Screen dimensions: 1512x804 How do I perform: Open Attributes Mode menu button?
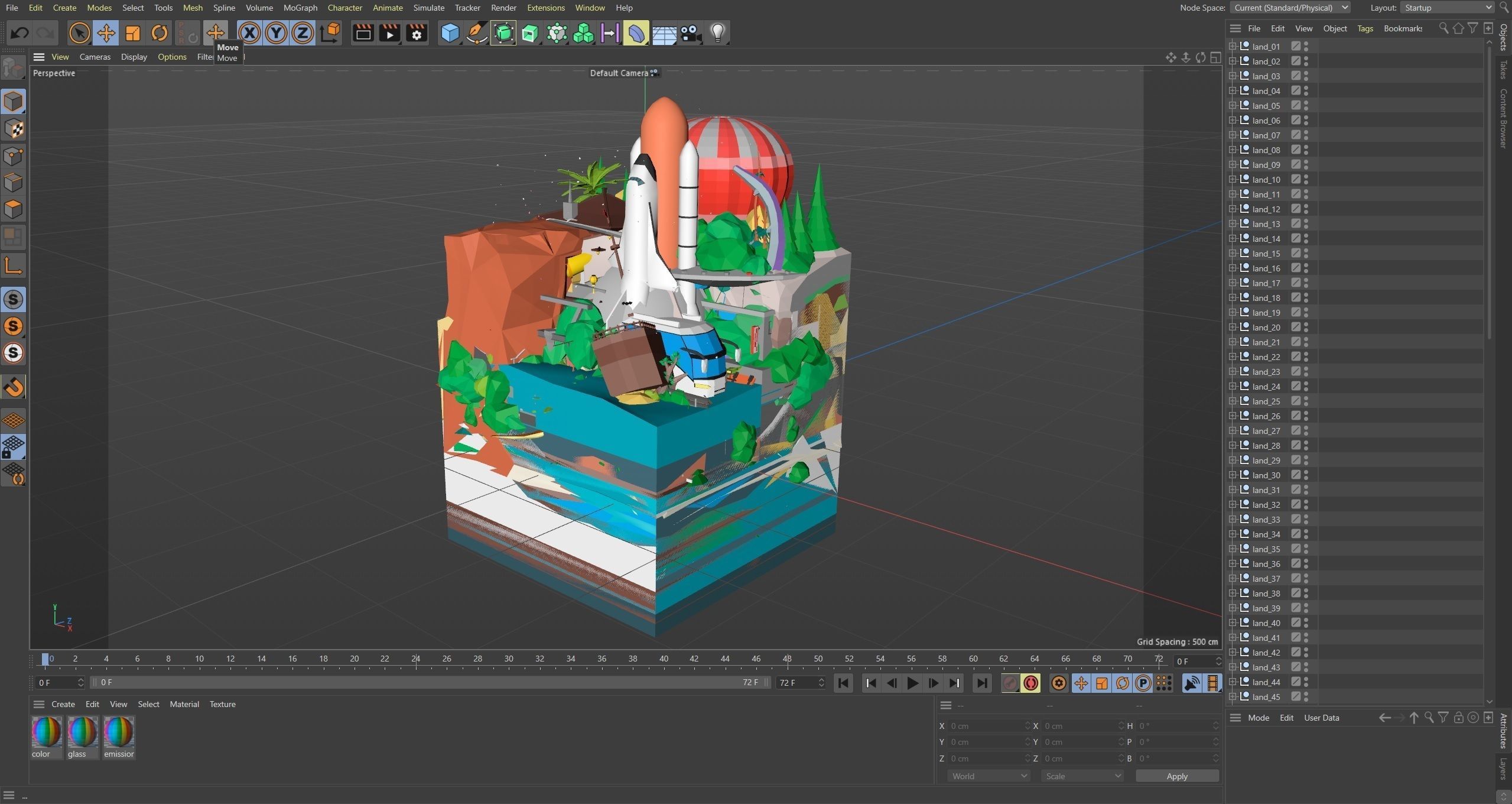(x=1258, y=718)
